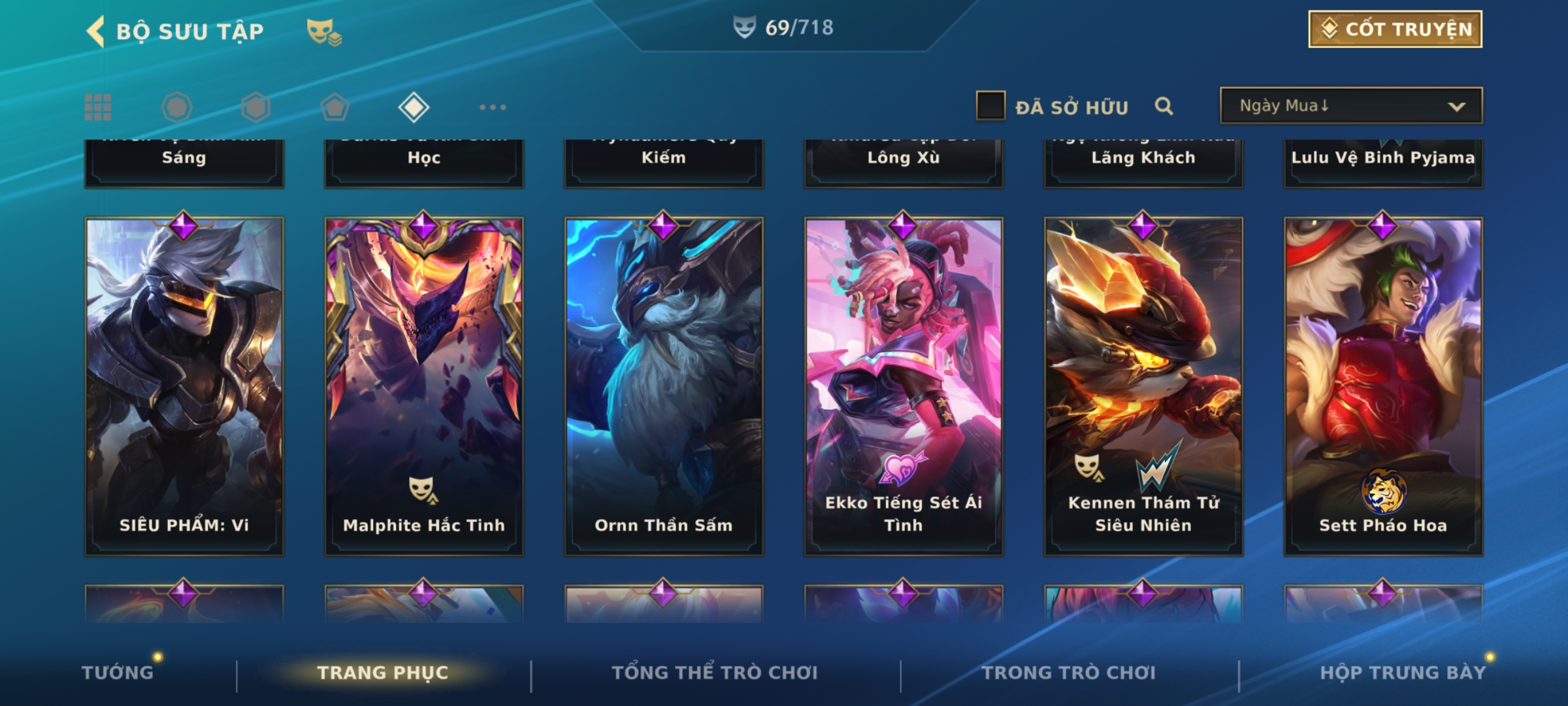Click the Cốt Truyện button

click(x=1395, y=29)
